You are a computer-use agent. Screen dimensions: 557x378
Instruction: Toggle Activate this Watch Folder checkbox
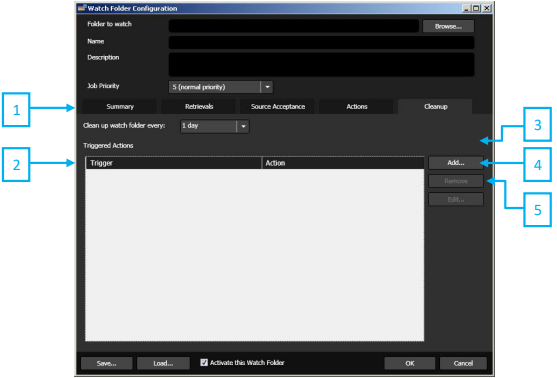[x=204, y=362]
